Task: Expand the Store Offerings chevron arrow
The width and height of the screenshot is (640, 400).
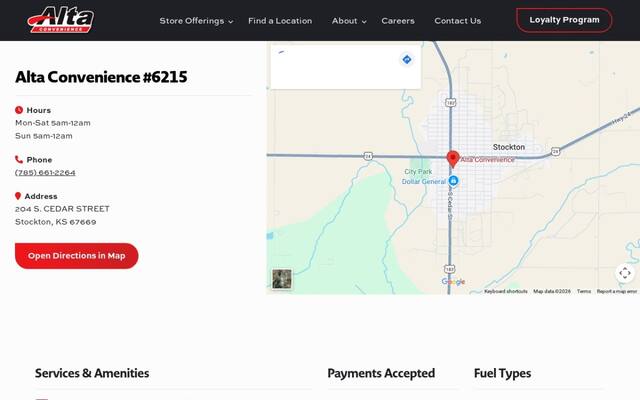Action: point(231,22)
